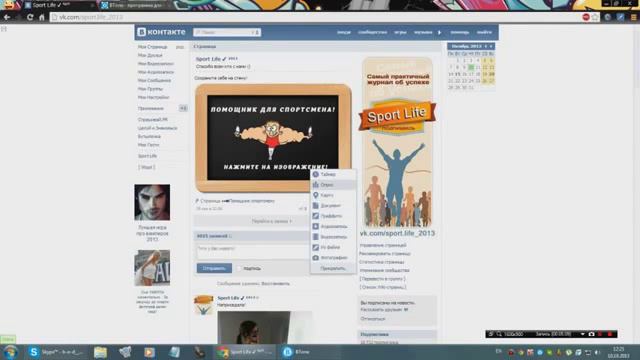
Task: Open the Chrome menu icon
Action: click(x=633, y=17)
